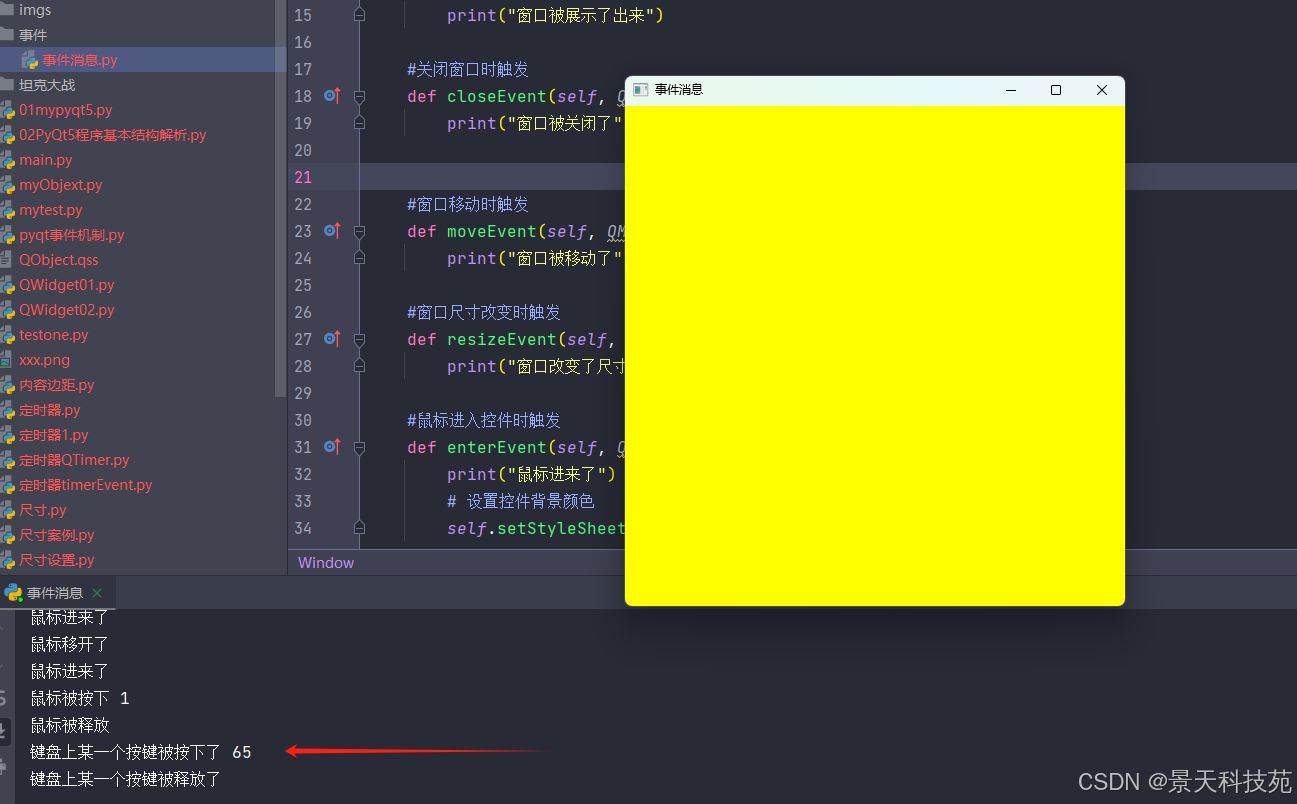
Task: Close the 事件消息 run tab
Action: [97, 593]
